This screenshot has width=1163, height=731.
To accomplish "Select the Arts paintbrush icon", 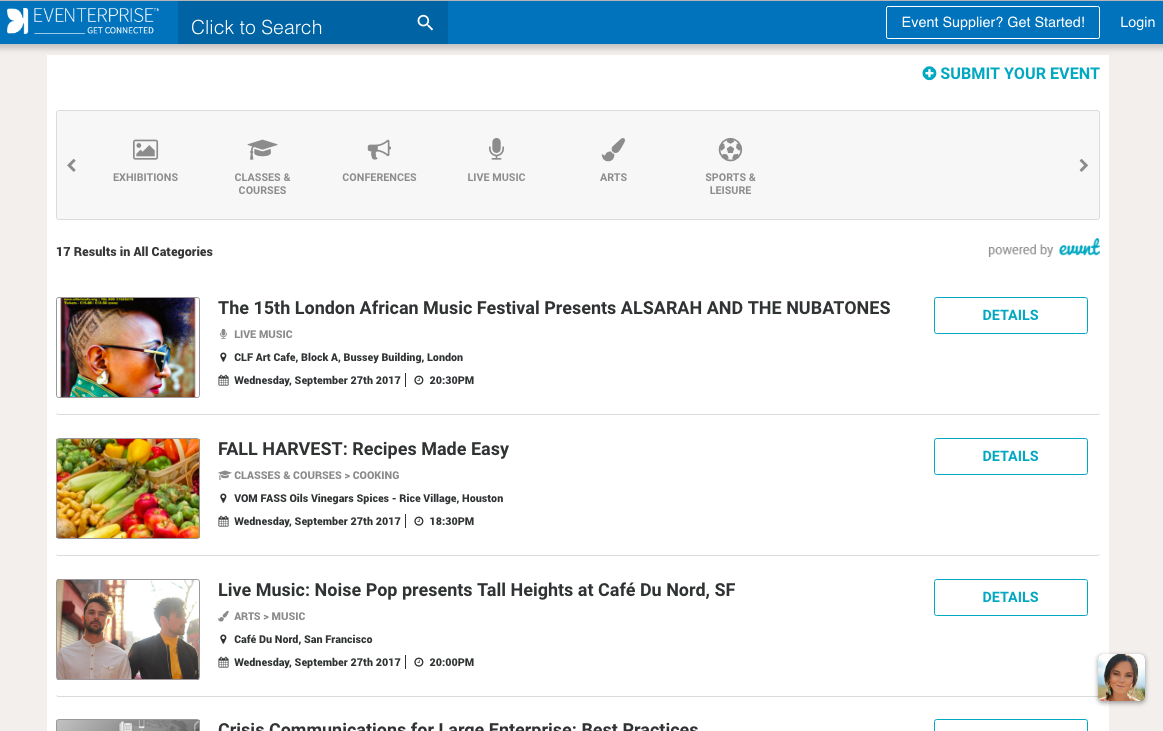I will [x=613, y=150].
